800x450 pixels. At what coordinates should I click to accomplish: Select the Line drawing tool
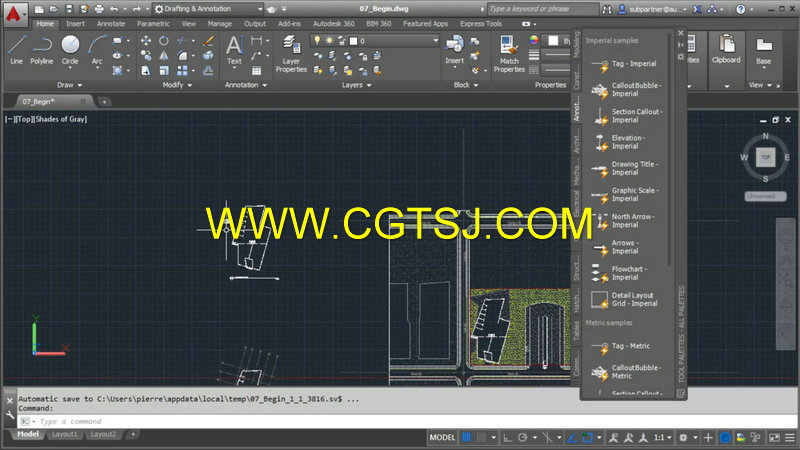point(16,49)
